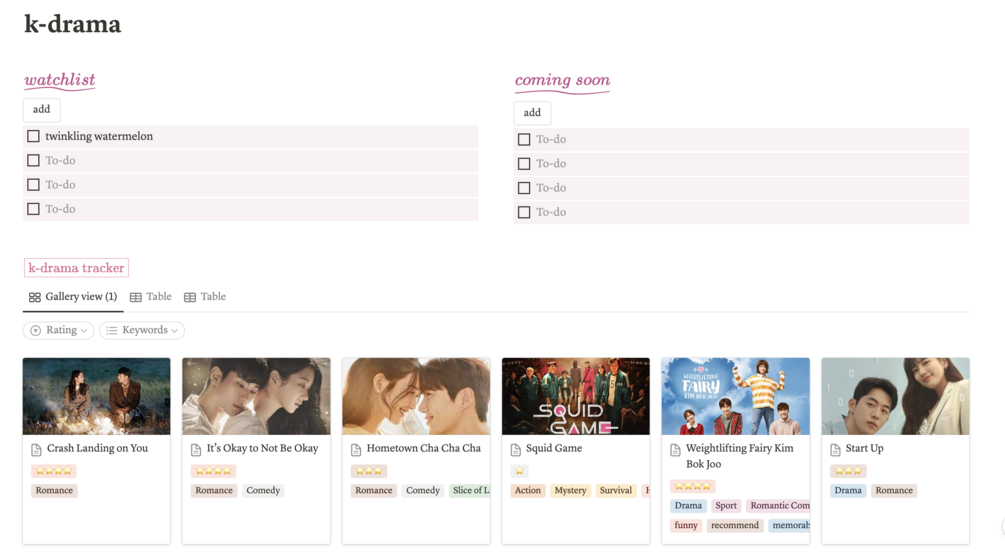1005x552 pixels.
Task: Click the k-drama page title
Action: [72, 24]
